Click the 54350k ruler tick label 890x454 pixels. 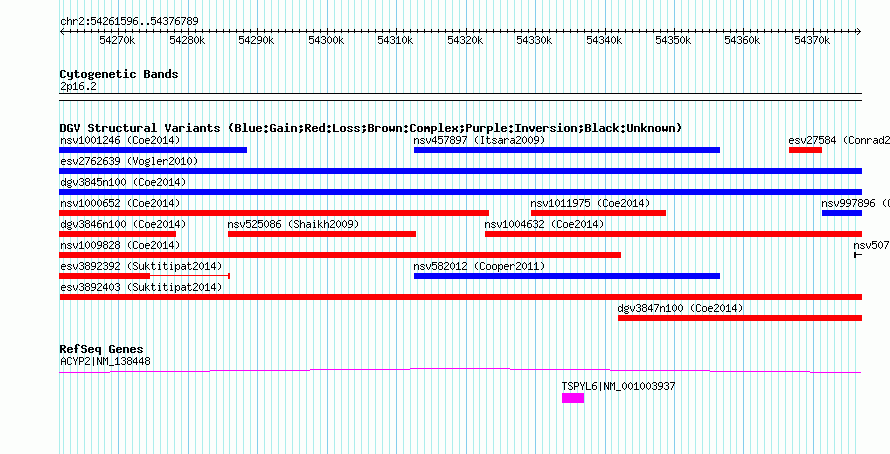pos(673,40)
